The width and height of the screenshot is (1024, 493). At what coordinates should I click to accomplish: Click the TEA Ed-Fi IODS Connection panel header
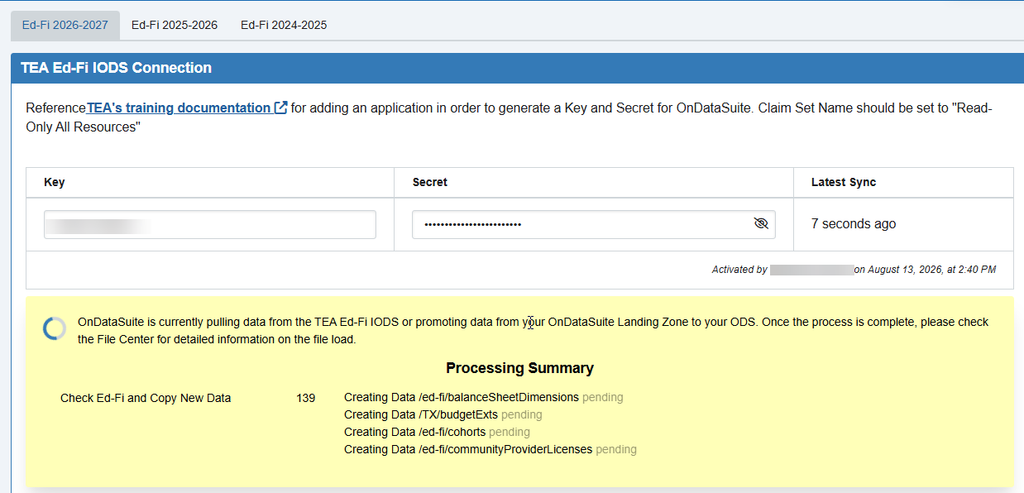point(512,68)
